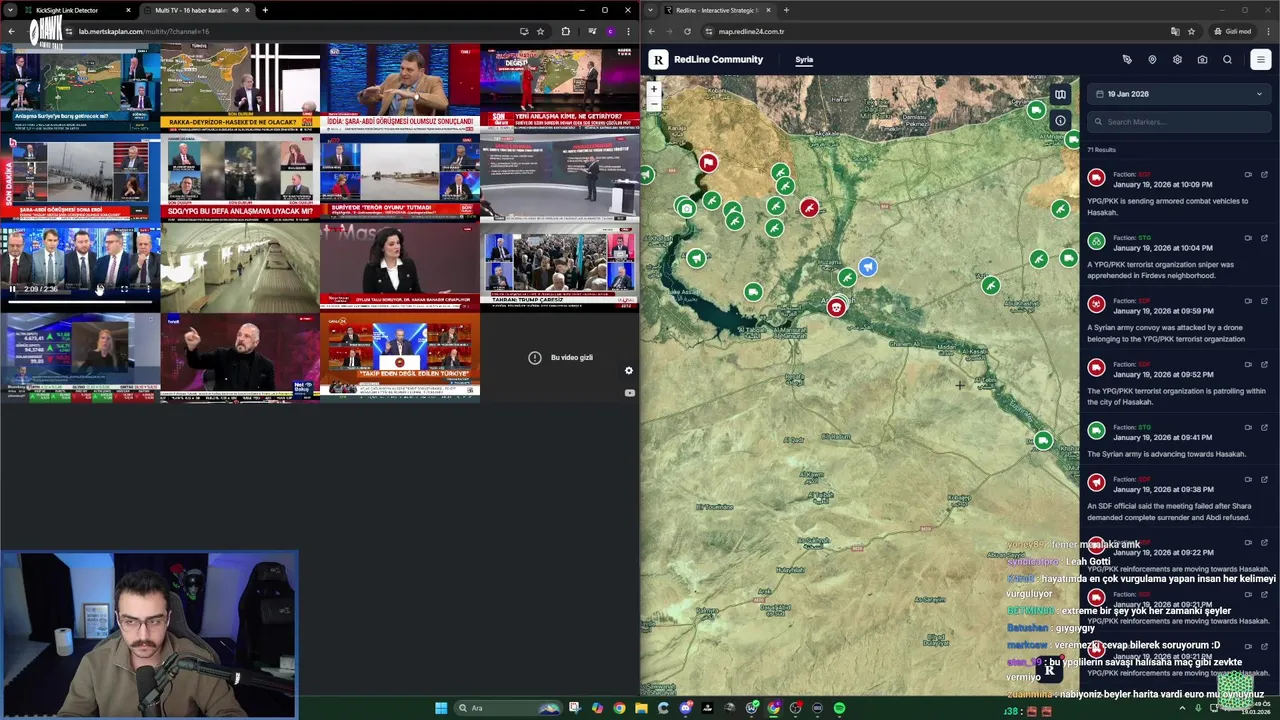This screenshot has height=720, width=1280.
Task: Click the green camera marker on map
Action: 686,208
